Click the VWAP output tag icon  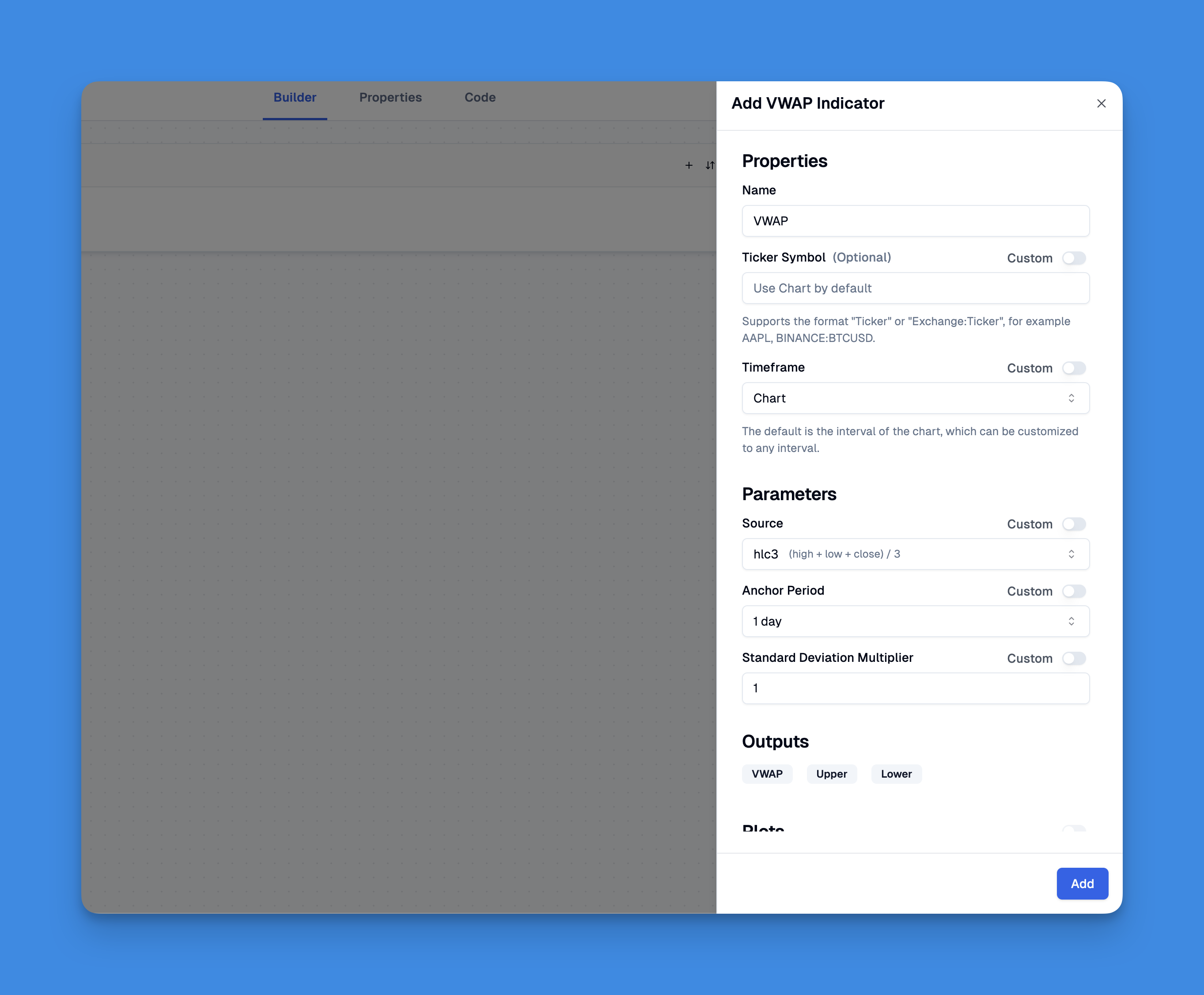pyautogui.click(x=768, y=773)
